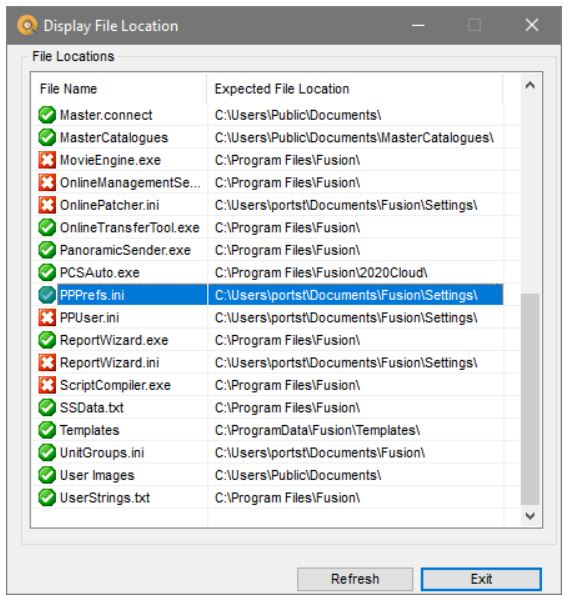Click the Display File Location title bar icon
567x600 pixels.
[x=27, y=25]
